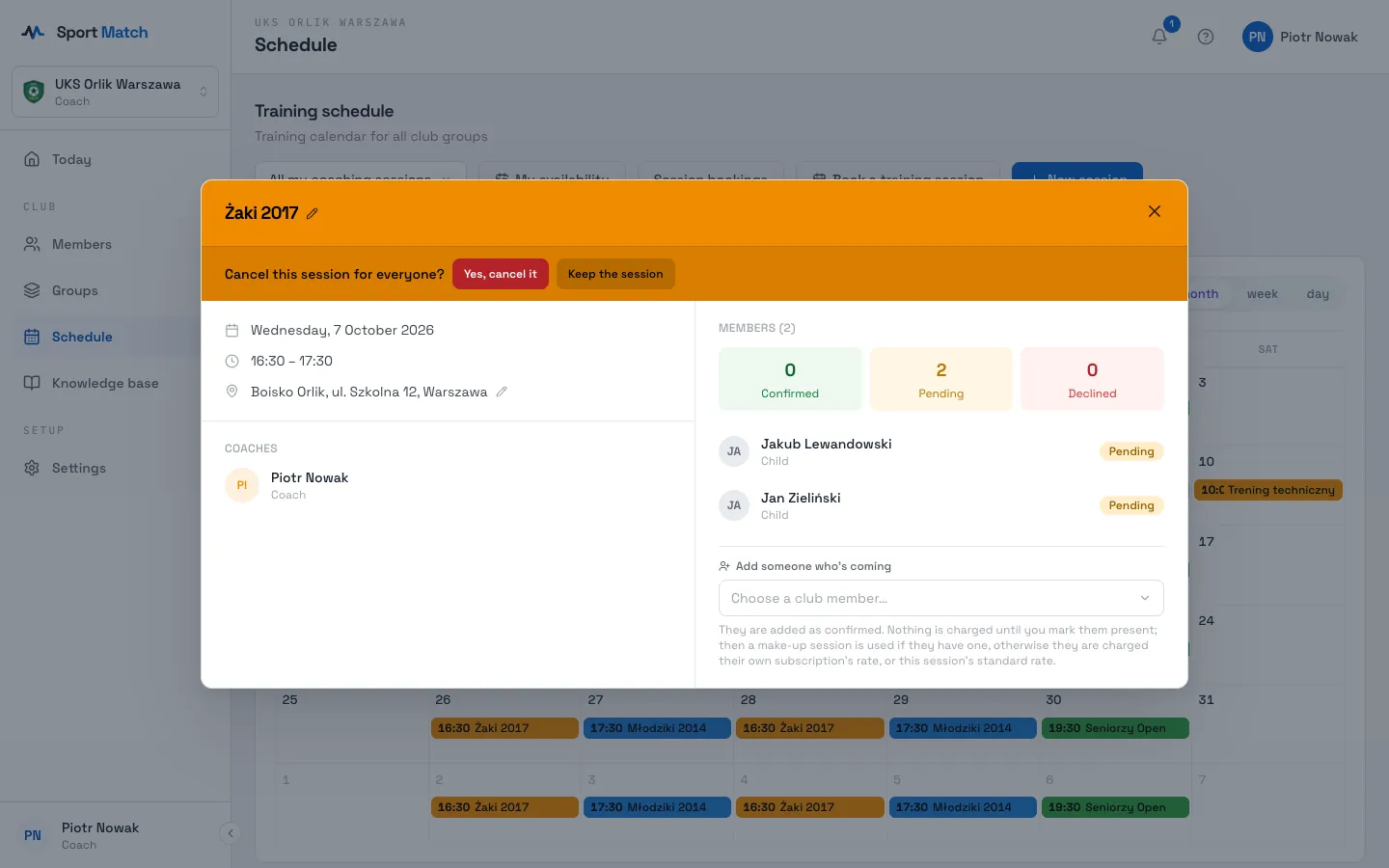
Task: Click Jan Zieliński's JA avatar
Action: tap(734, 505)
